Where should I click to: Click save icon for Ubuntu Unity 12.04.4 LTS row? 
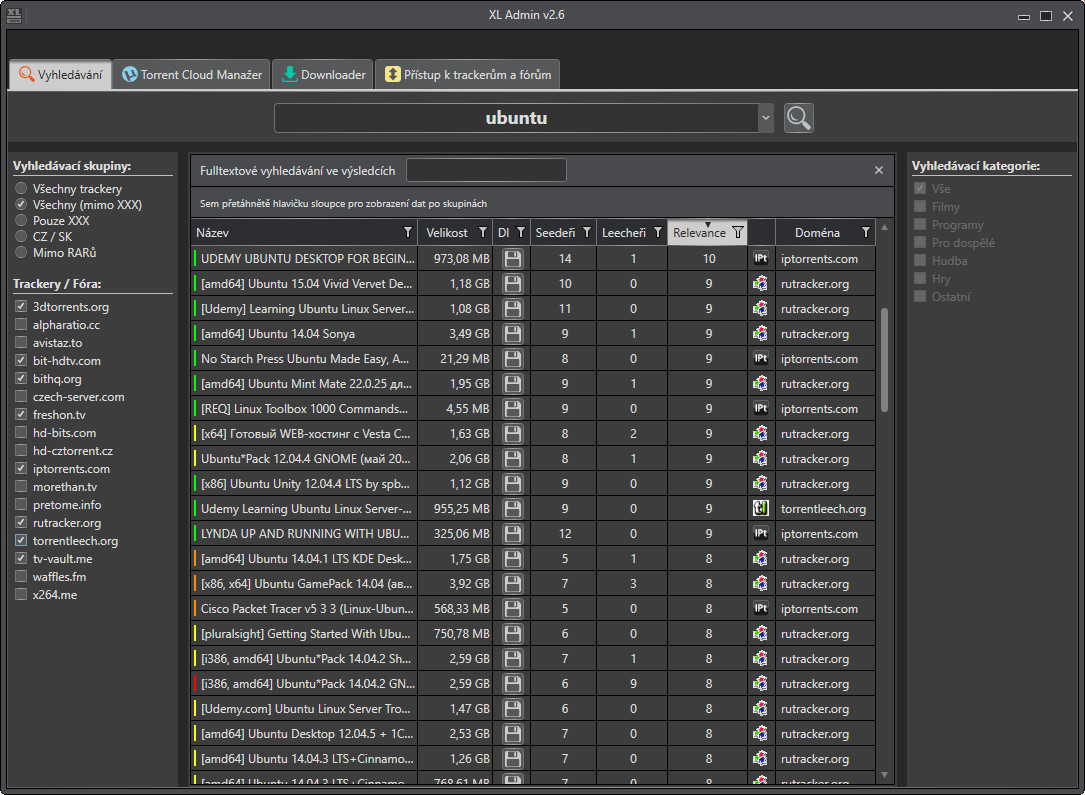[x=513, y=484]
